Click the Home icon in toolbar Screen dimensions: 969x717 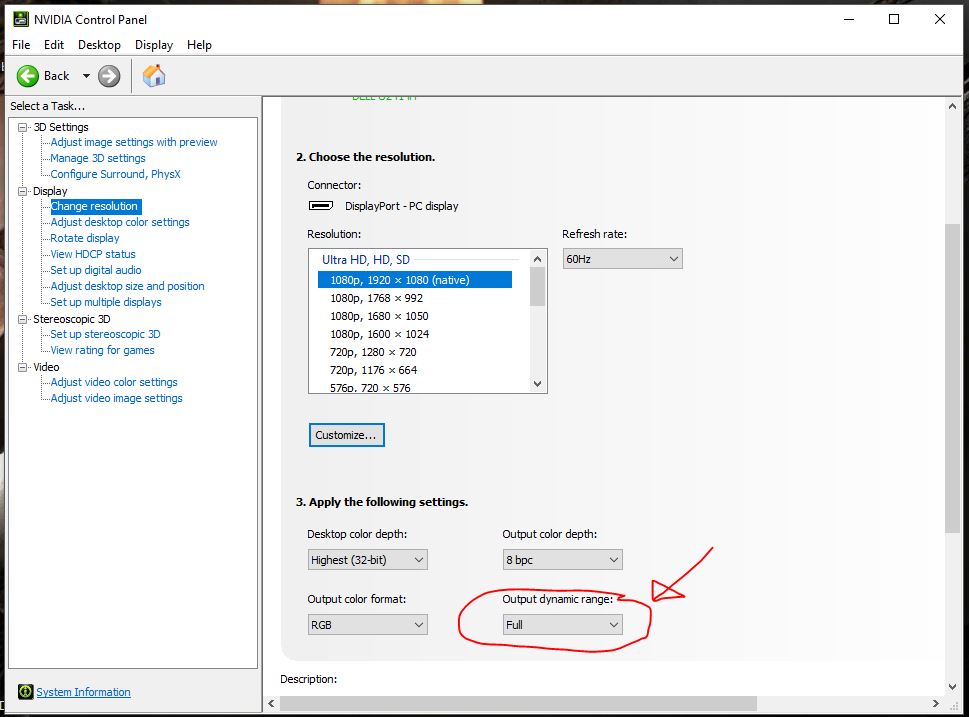154,76
